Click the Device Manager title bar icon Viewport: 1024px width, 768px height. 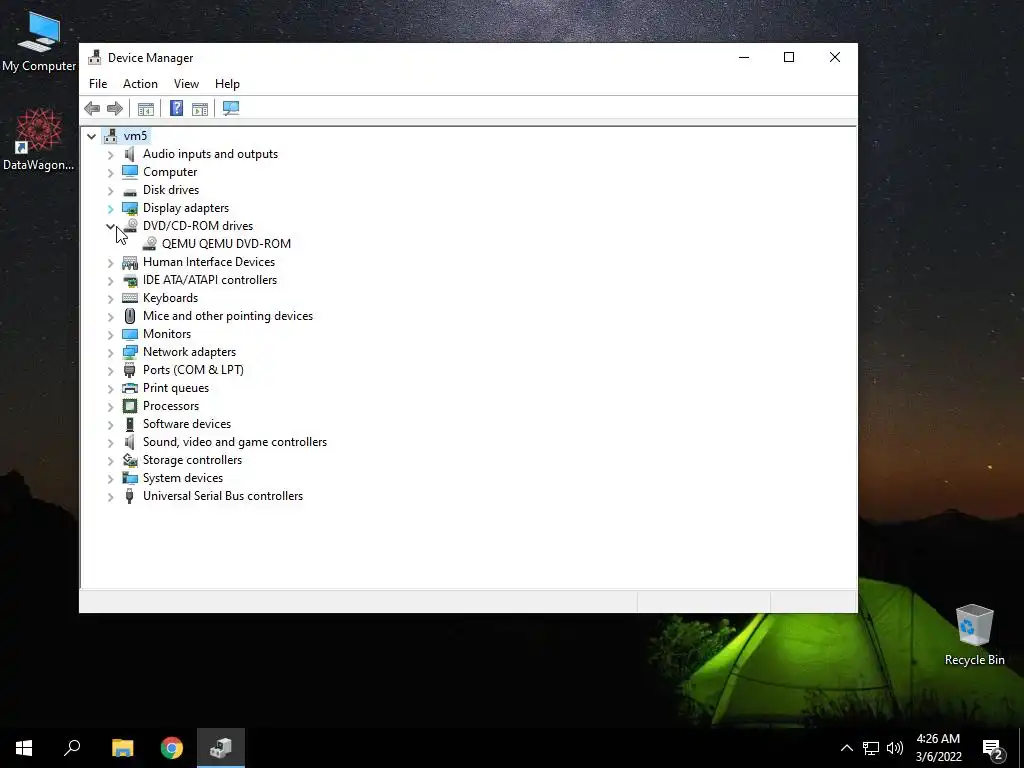tap(95, 57)
